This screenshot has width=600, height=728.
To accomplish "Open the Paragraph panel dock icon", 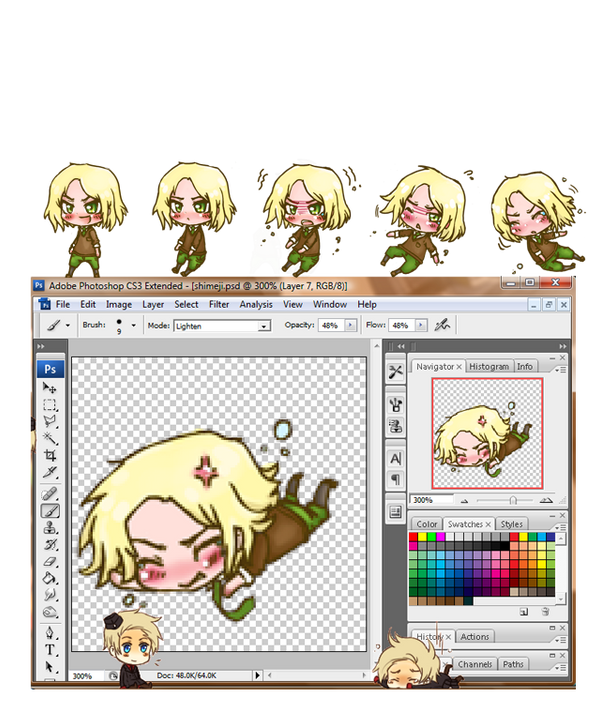I will [x=395, y=479].
